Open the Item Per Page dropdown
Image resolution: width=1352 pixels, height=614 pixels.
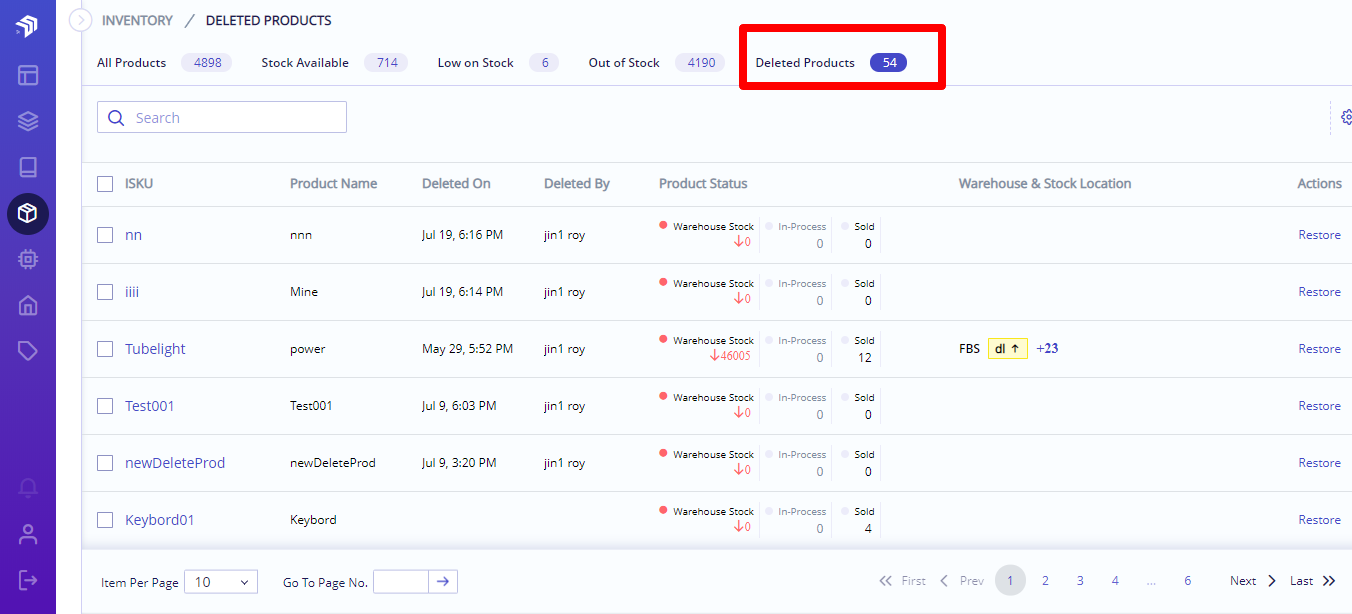coord(221,582)
